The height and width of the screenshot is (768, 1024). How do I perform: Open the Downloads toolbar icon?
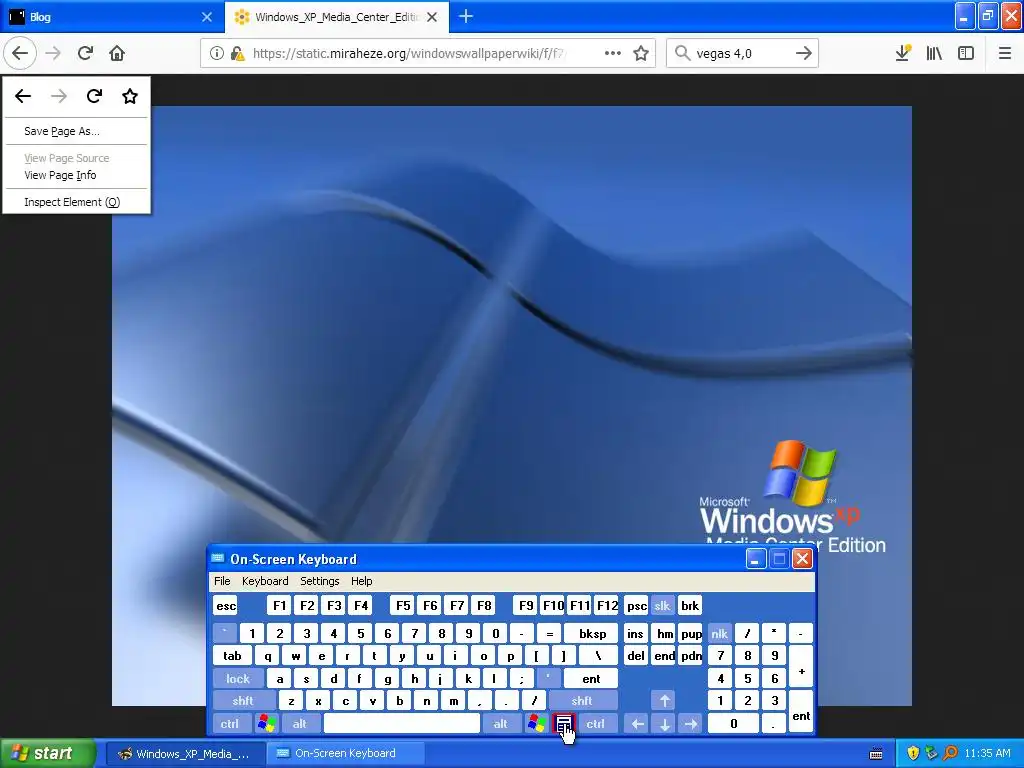[x=903, y=53]
